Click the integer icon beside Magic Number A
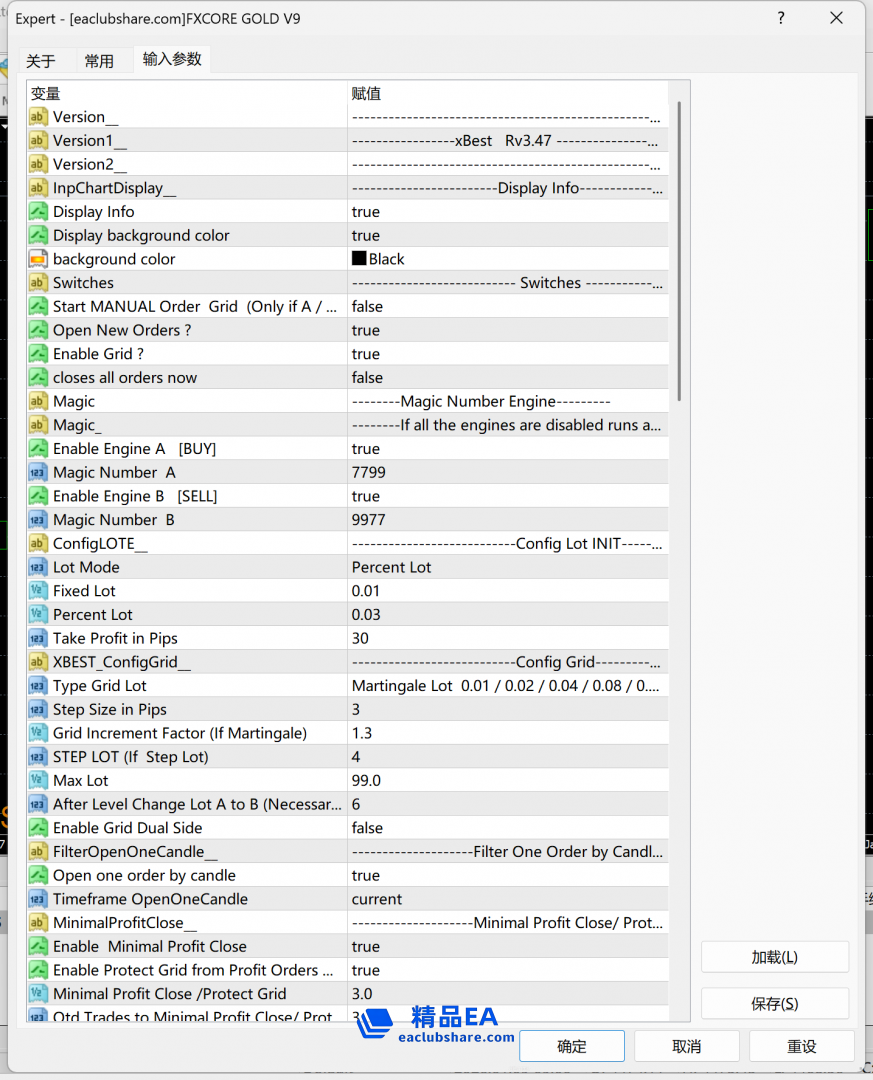This screenshot has width=873, height=1080. coord(38,473)
